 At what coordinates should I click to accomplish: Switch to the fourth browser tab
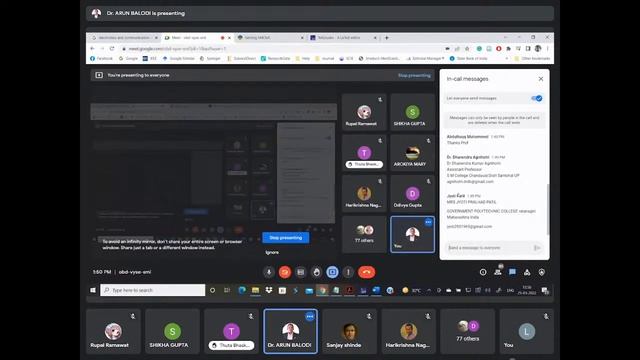342,38
